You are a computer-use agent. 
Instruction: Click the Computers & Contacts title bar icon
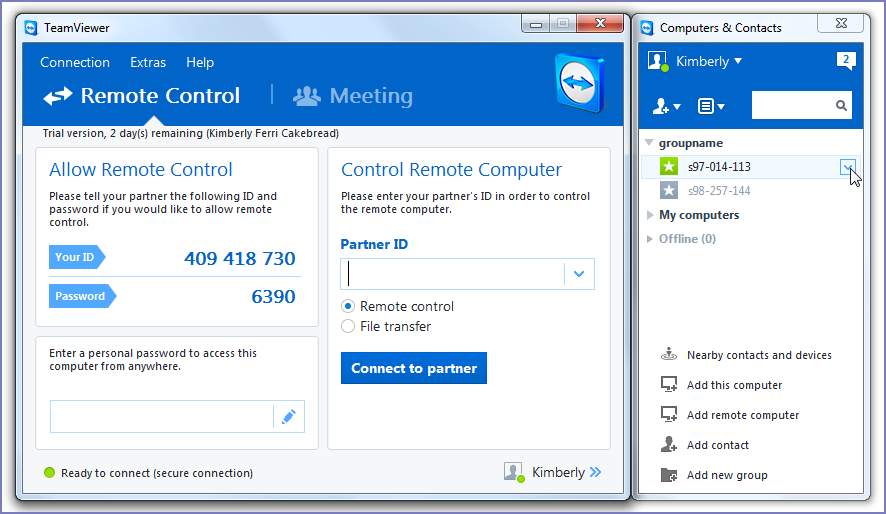coord(647,27)
